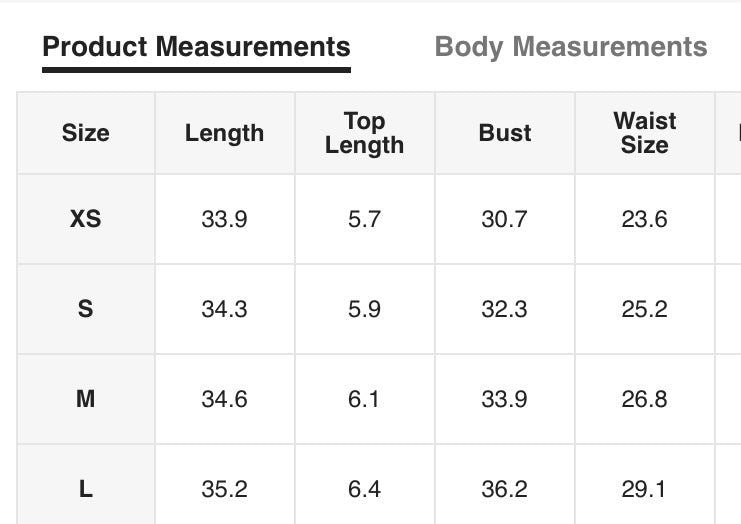This screenshot has width=741, height=524.
Task: Select the M size row label
Action: tap(86, 399)
